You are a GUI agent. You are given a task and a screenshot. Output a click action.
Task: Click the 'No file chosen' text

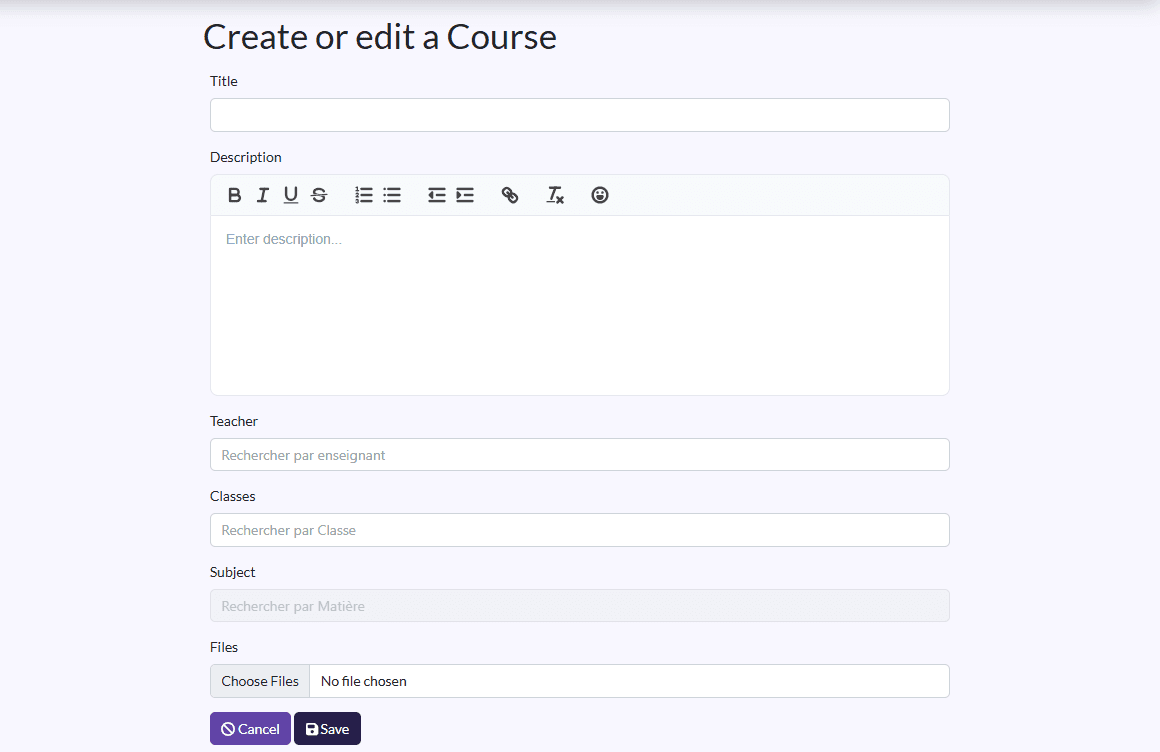tap(363, 681)
